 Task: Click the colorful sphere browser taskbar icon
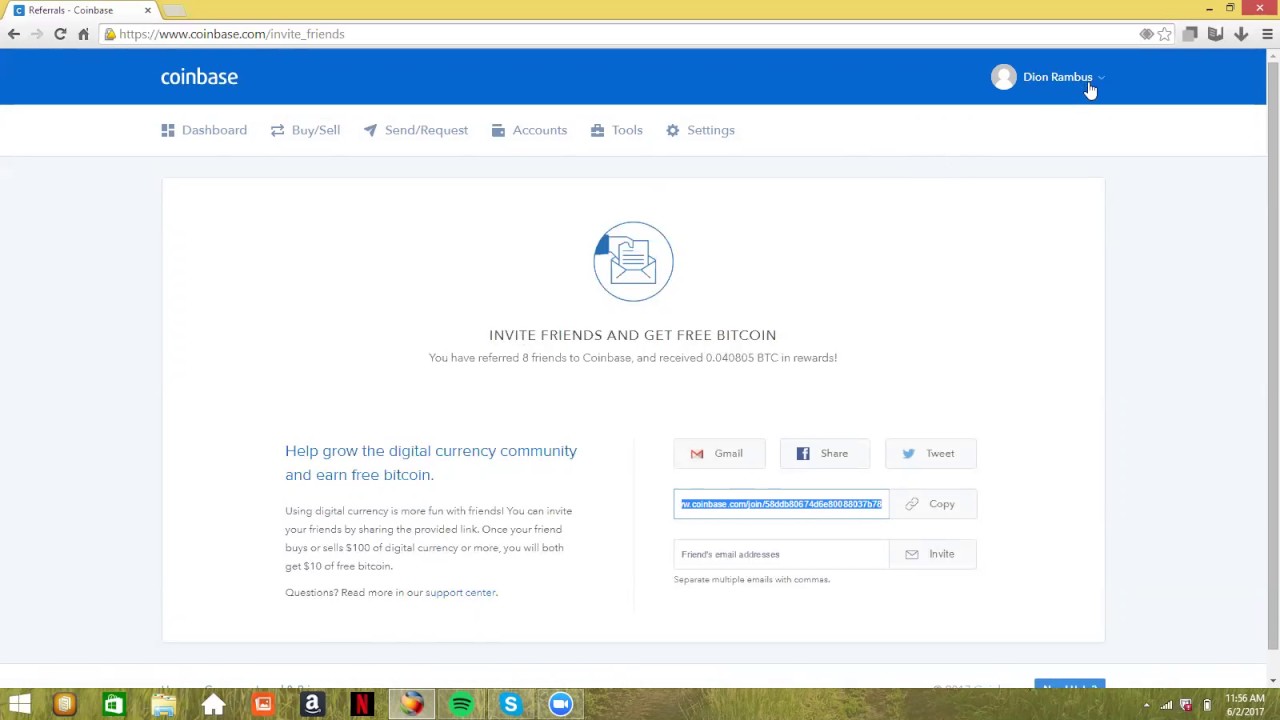point(412,705)
